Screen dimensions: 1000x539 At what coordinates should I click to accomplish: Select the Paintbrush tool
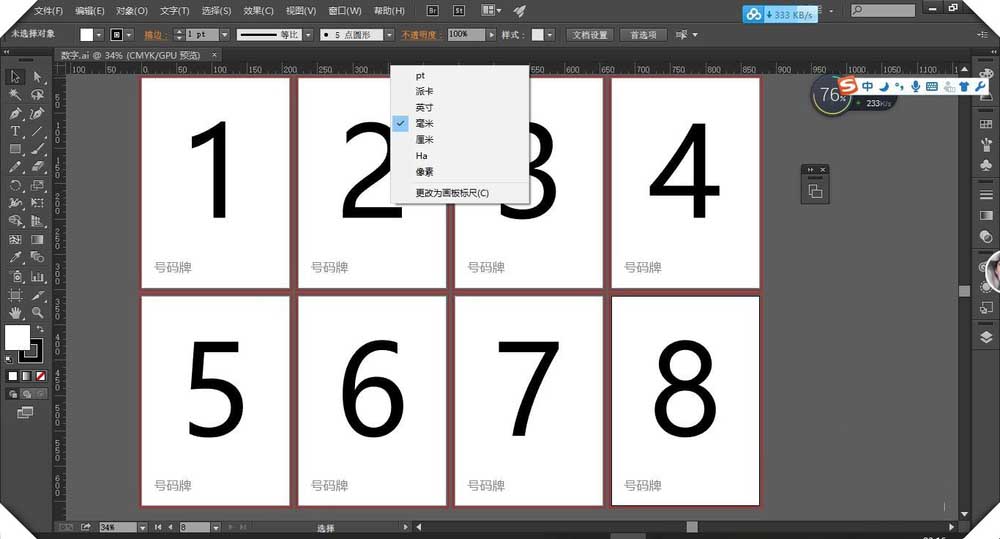tap(37, 149)
